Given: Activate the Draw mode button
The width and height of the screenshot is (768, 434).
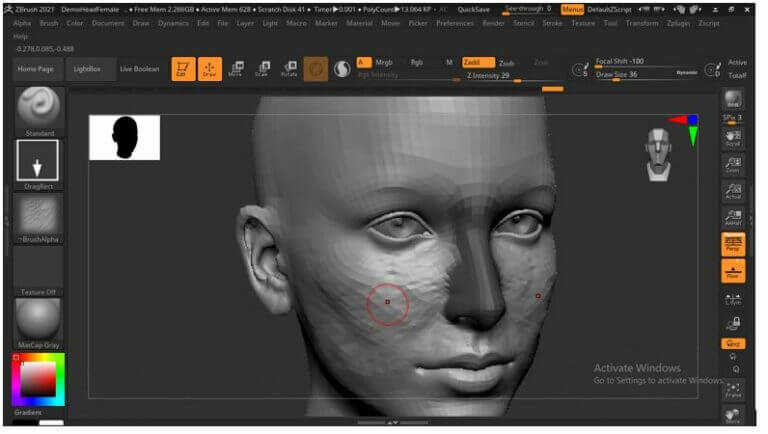Looking at the screenshot, I should 210,69.
